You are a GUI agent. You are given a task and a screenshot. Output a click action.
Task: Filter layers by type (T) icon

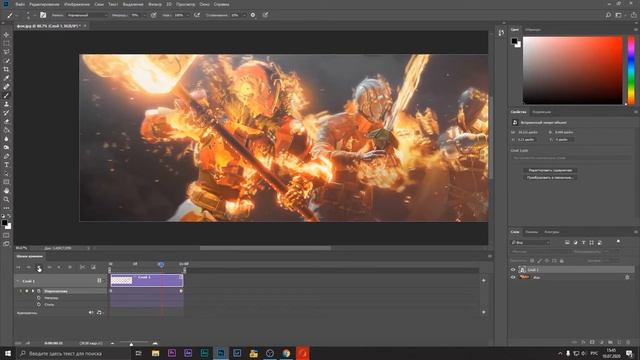[583, 242]
